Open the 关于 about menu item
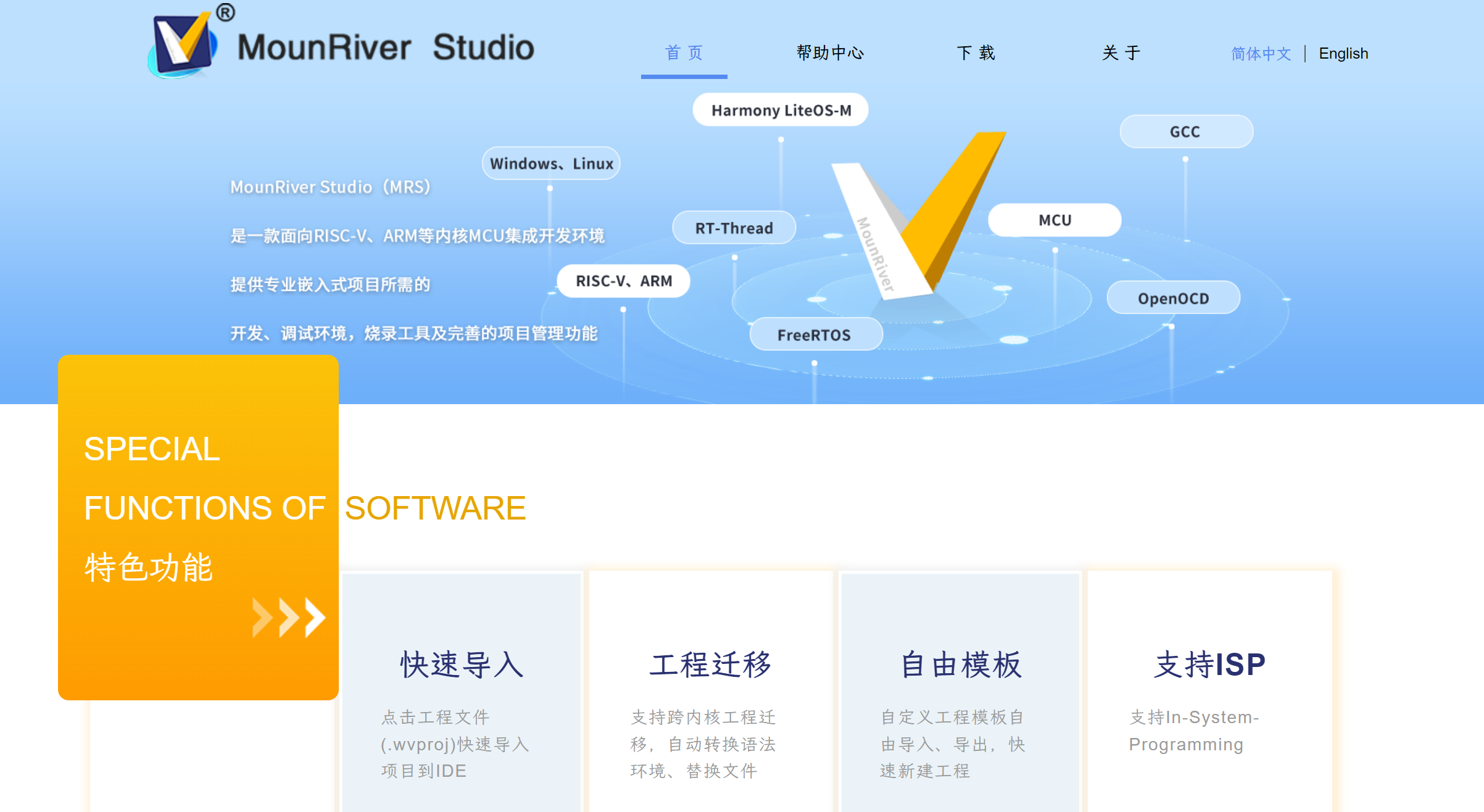1484x812 pixels. pos(1121,53)
